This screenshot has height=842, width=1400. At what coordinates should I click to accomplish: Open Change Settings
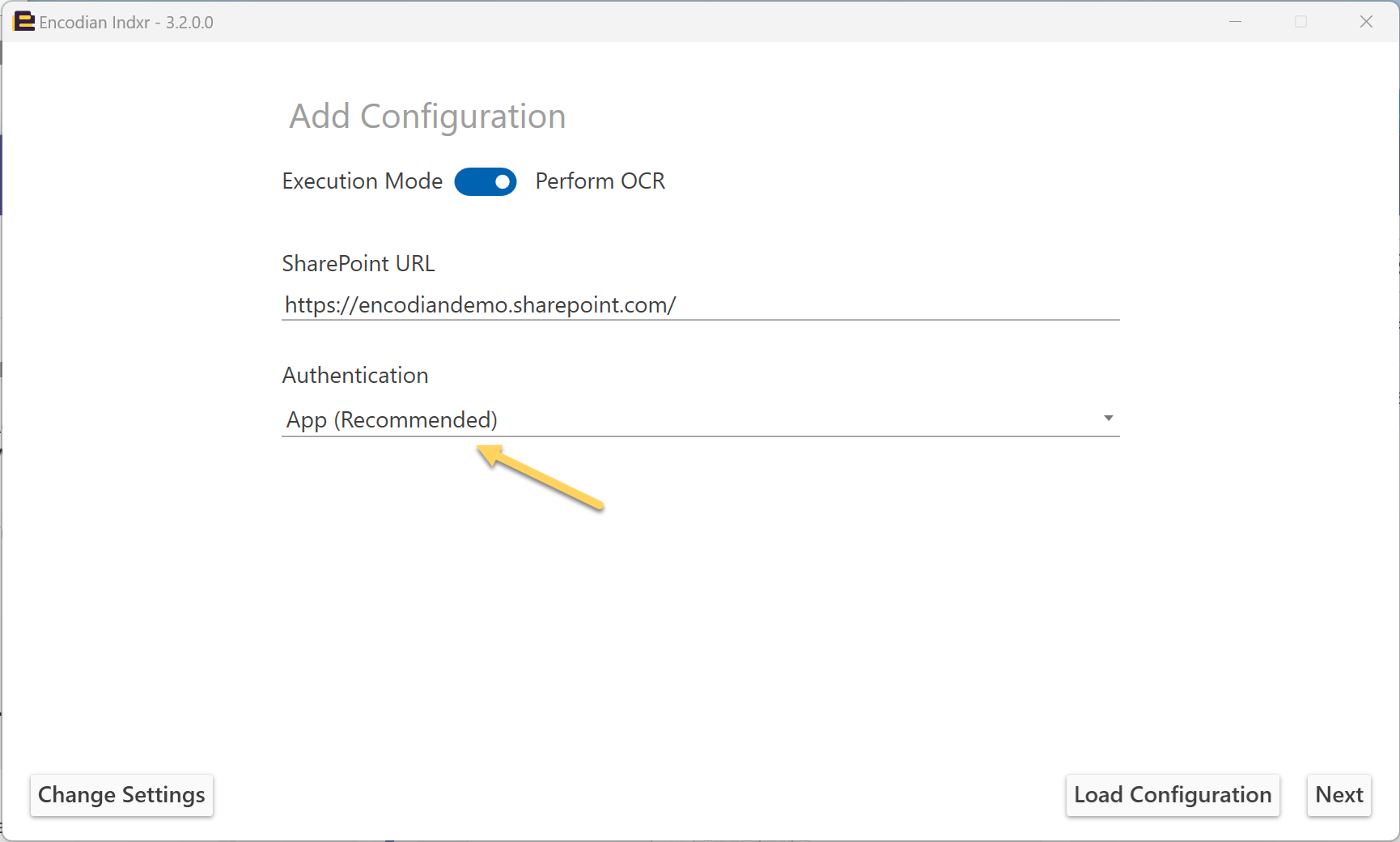click(121, 795)
